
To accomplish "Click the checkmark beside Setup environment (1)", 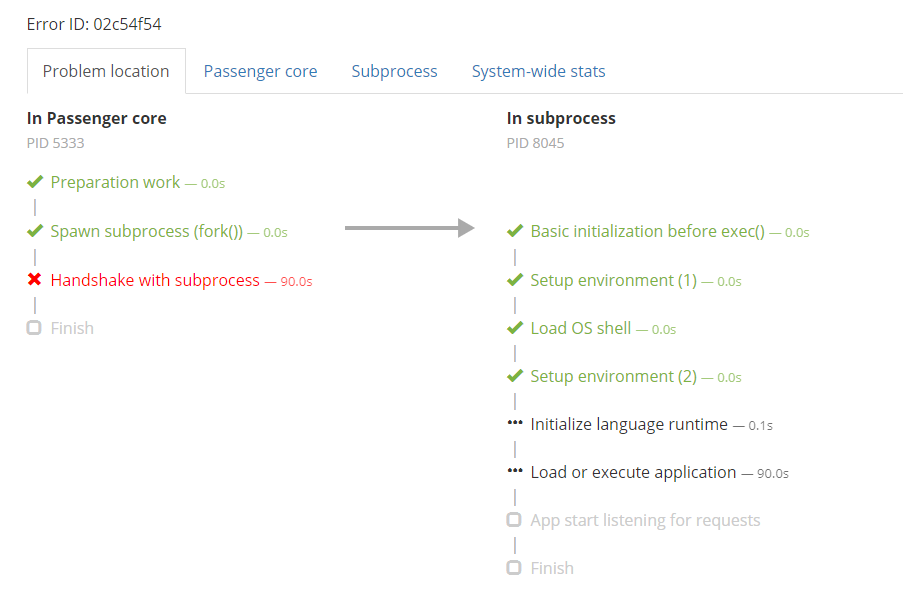I will pos(515,280).
